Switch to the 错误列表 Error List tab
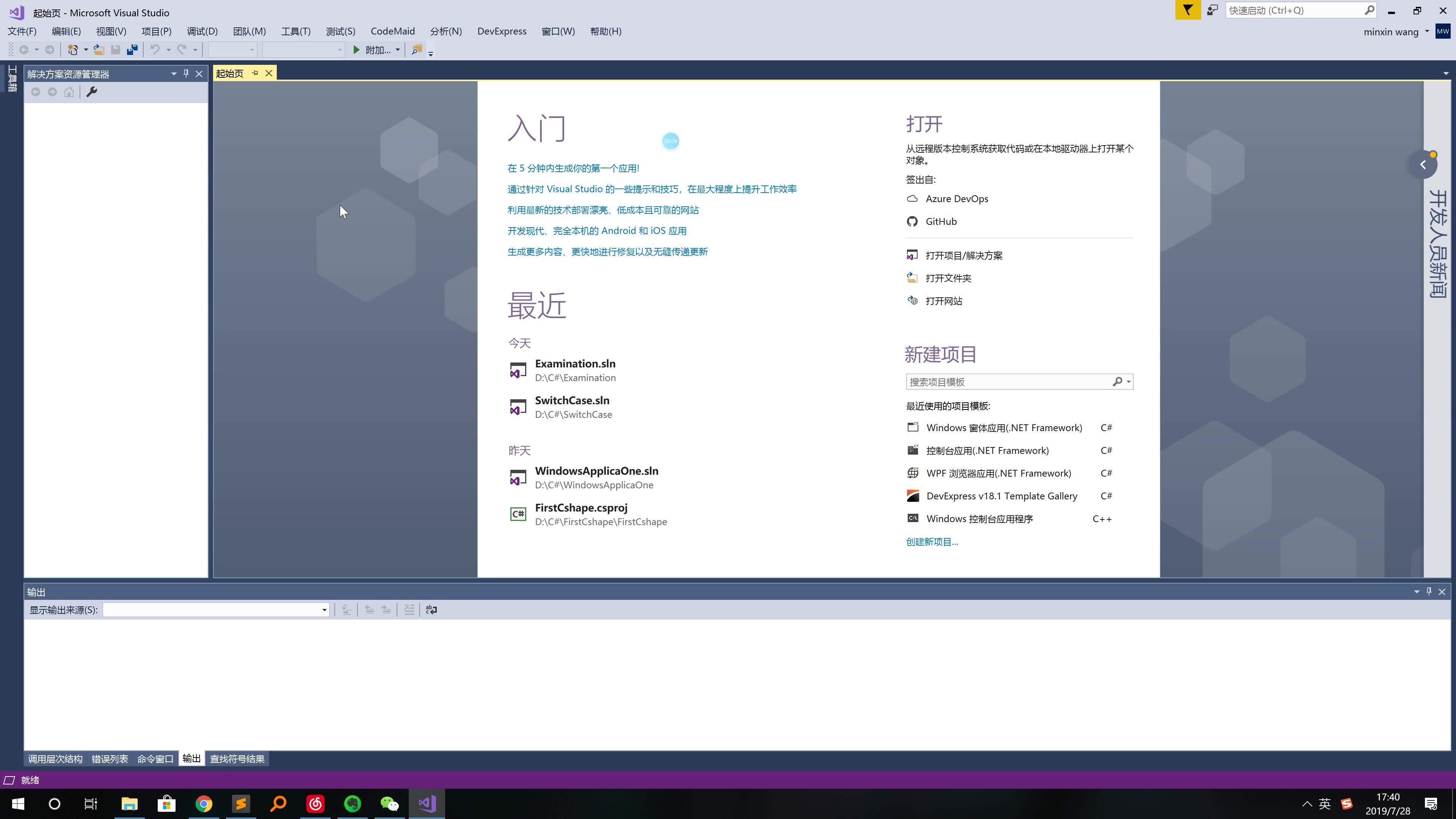Image resolution: width=1456 pixels, height=819 pixels. tap(110, 758)
